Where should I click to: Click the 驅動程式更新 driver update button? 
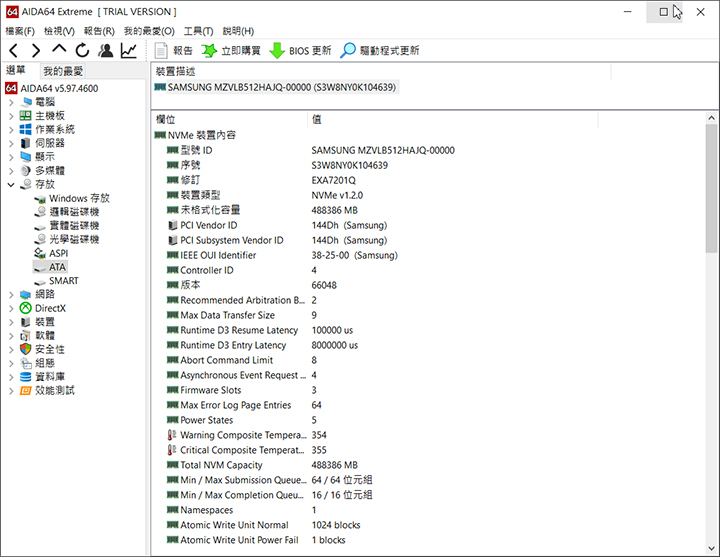[x=380, y=51]
